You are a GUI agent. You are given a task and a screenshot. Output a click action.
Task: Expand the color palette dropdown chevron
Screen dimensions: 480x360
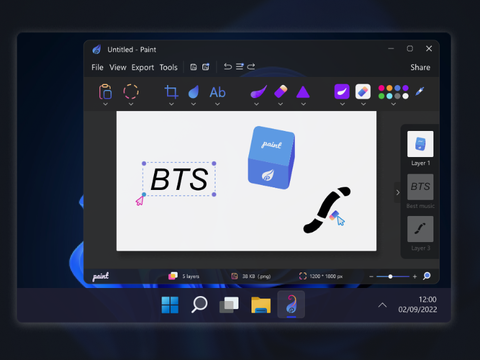[393, 104]
